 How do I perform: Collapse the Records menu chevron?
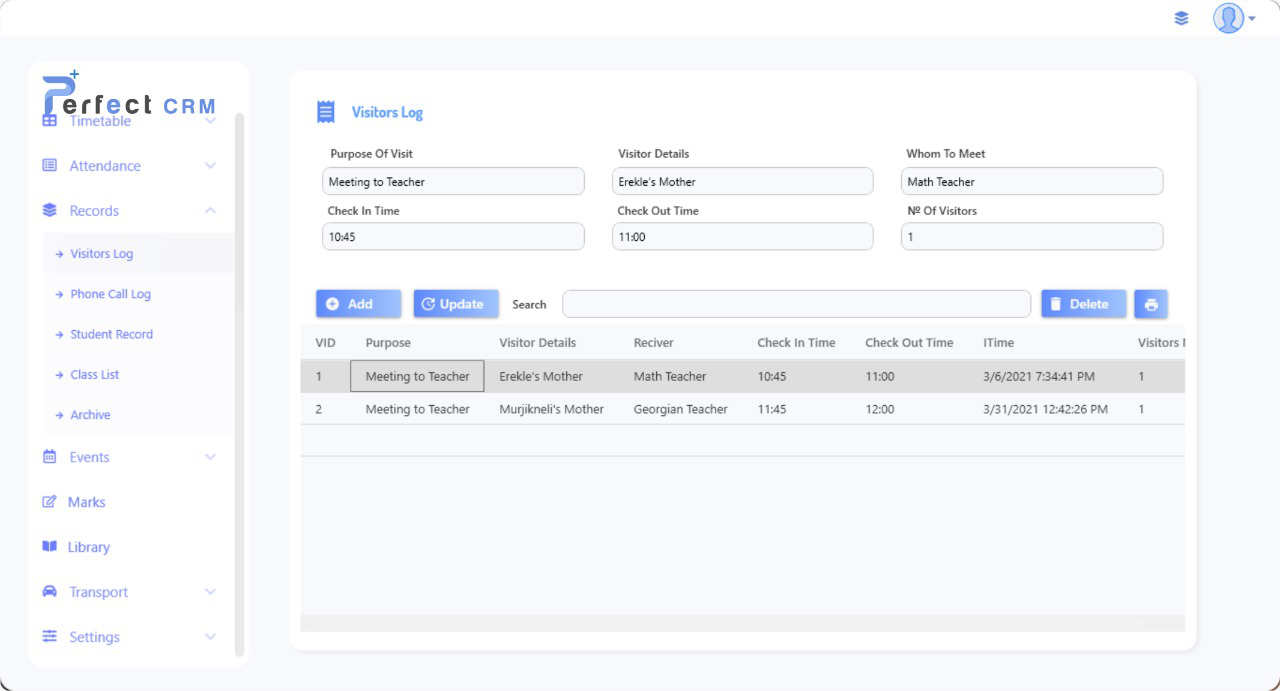coord(210,210)
